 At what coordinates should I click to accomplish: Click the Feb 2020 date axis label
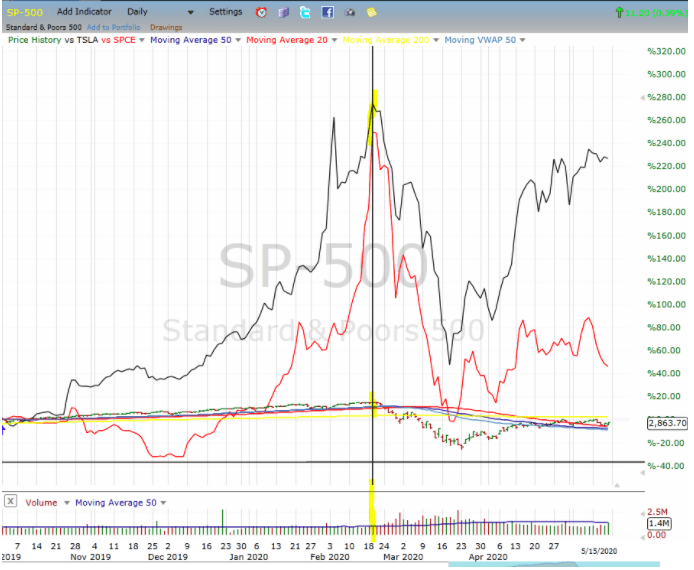tap(330, 557)
